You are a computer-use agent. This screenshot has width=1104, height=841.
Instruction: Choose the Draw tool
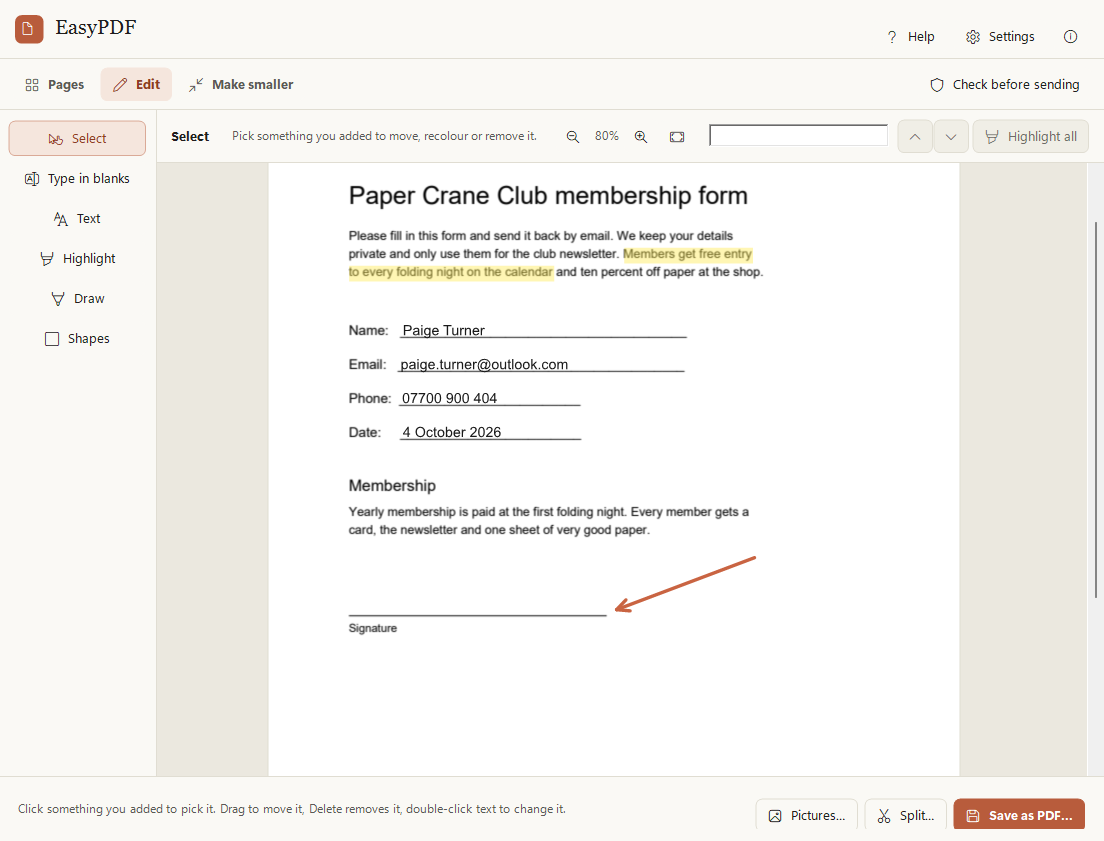pos(77,299)
